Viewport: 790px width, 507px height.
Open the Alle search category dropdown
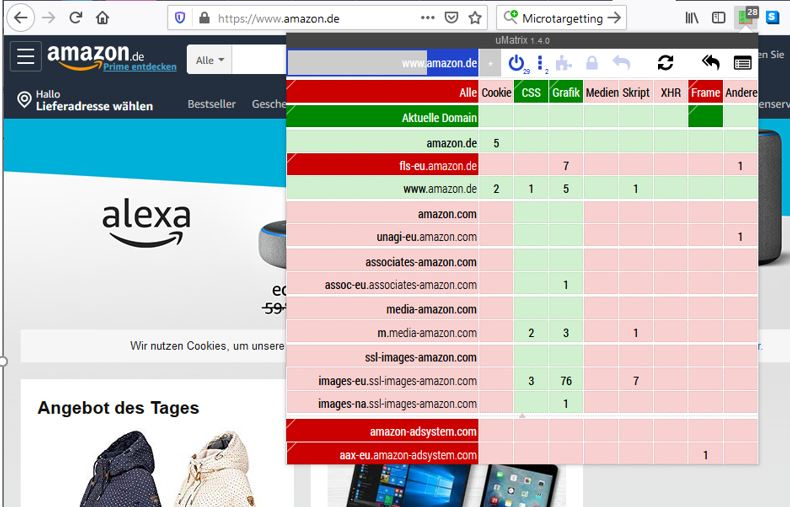coord(210,60)
